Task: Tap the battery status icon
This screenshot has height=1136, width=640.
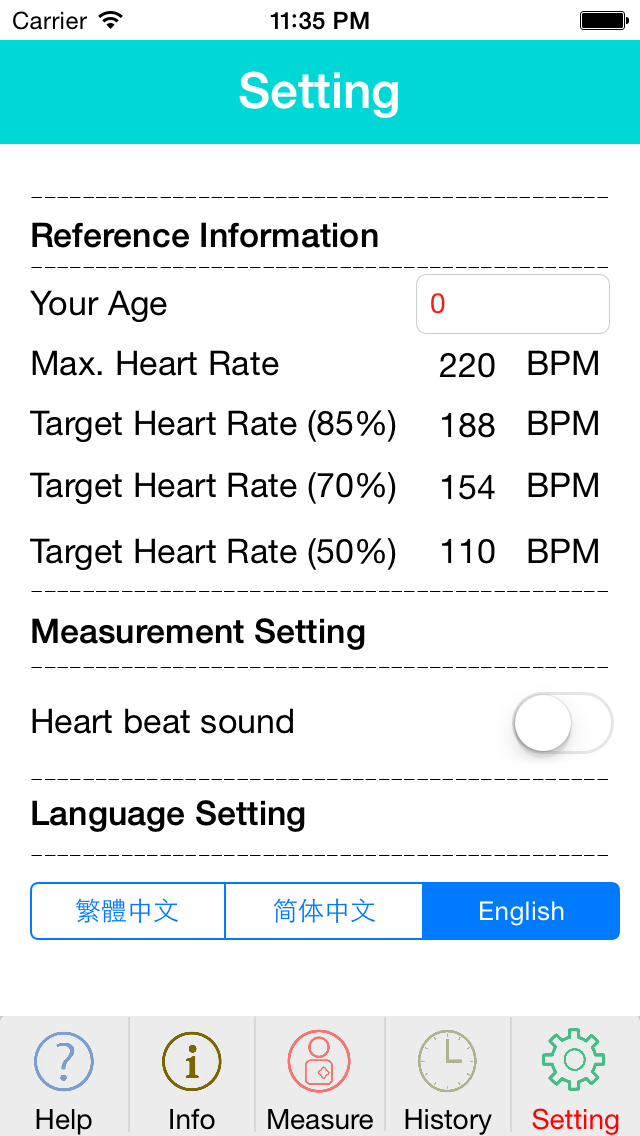Action: pos(604,20)
